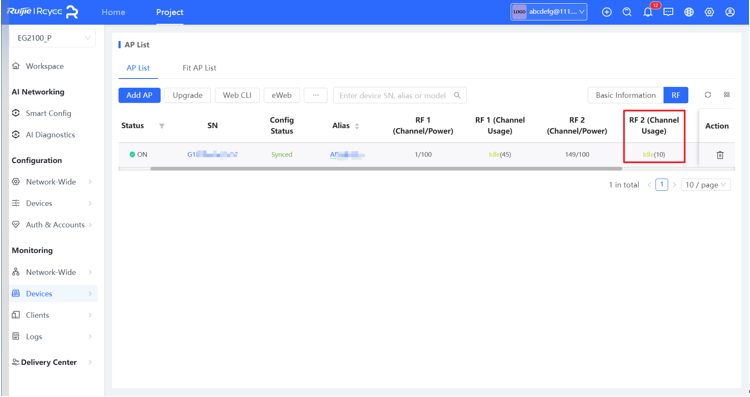
Task: Delete the AP using trash icon
Action: coord(720,154)
